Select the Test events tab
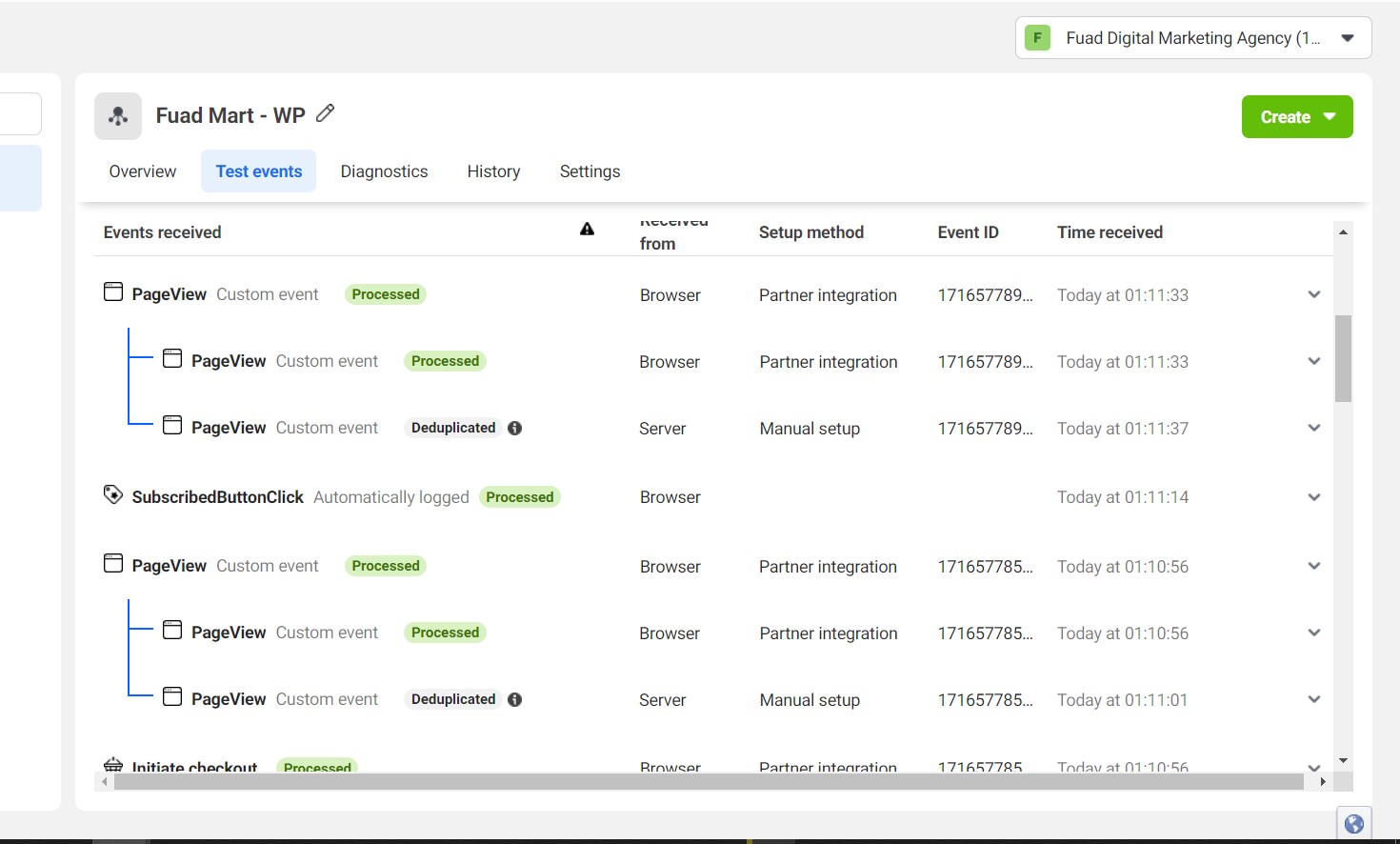The image size is (1400, 844). (x=259, y=171)
